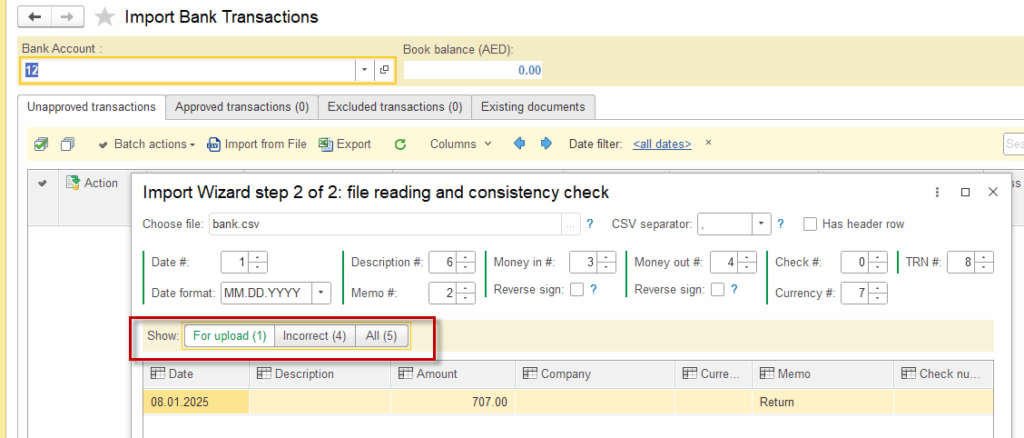Switch to Approved transactions tab
Image resolution: width=1024 pixels, height=438 pixels.
coord(241,106)
